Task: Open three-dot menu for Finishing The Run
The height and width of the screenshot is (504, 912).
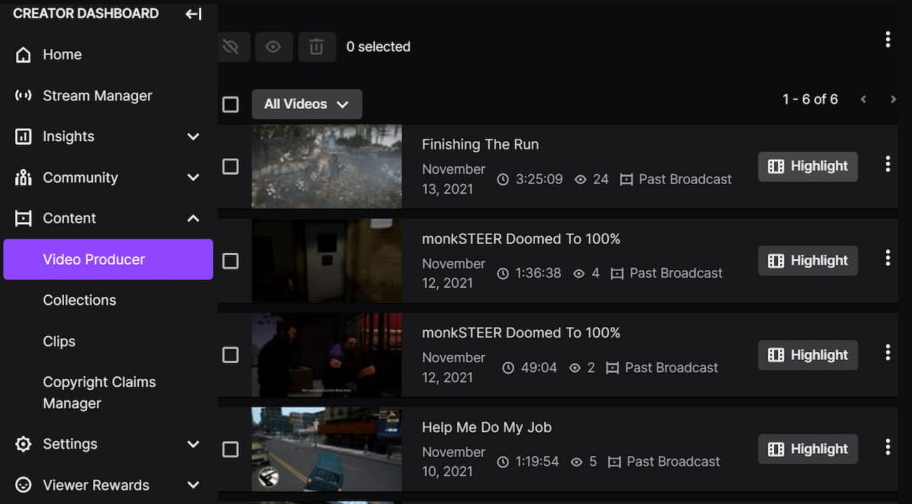Action: coord(888,165)
